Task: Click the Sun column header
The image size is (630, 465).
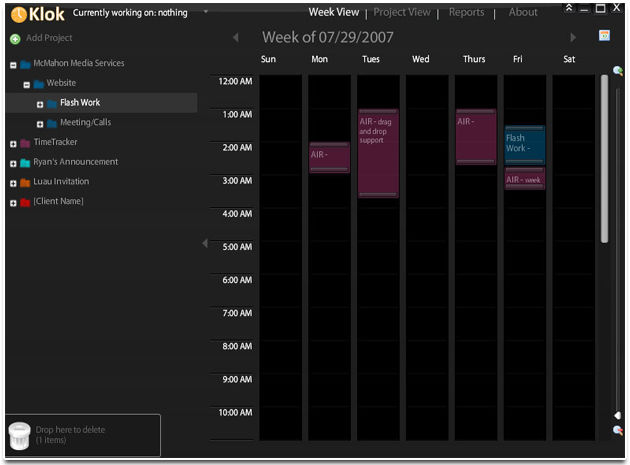Action: pos(268,59)
